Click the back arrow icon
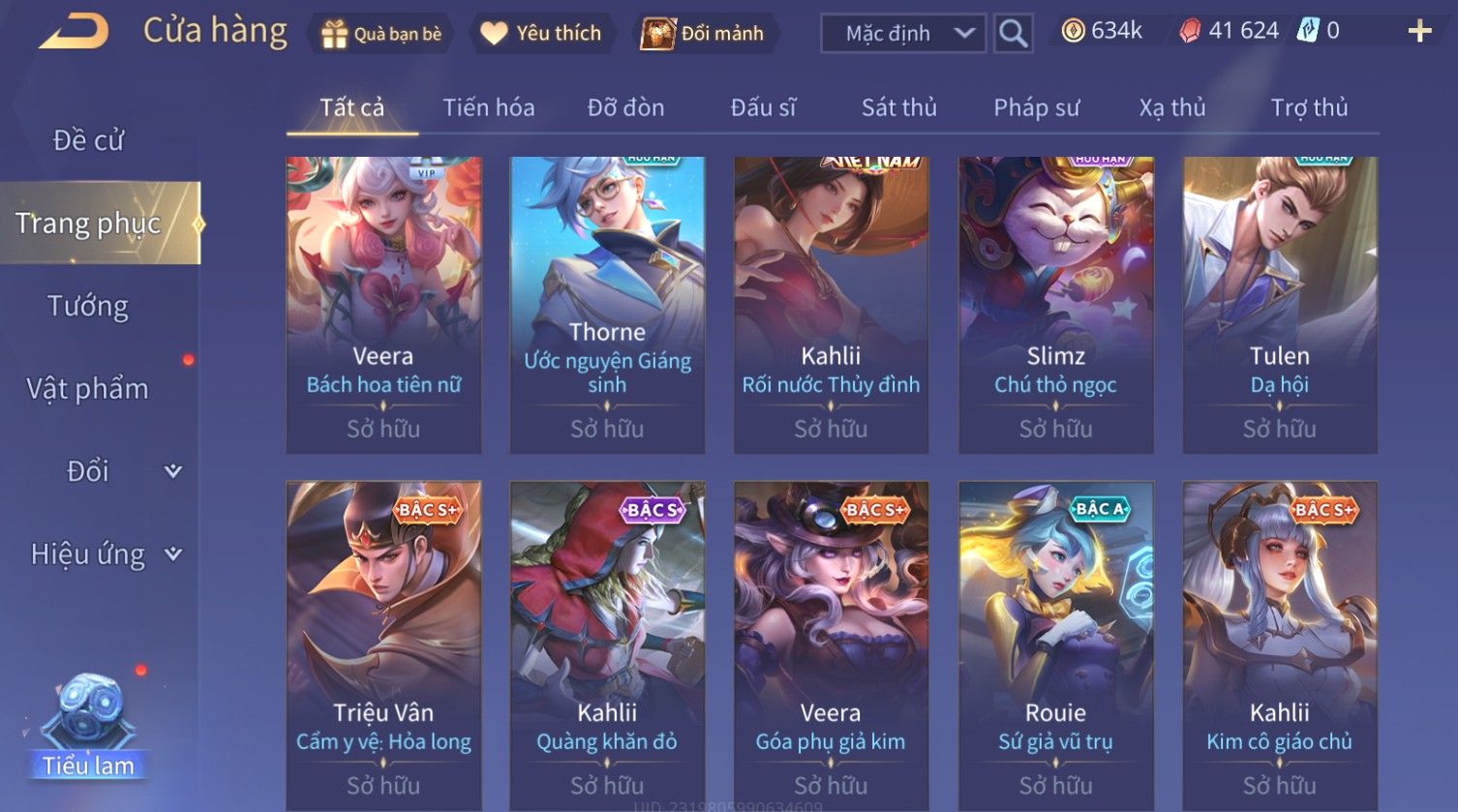The height and width of the screenshot is (812, 1458). (74, 32)
